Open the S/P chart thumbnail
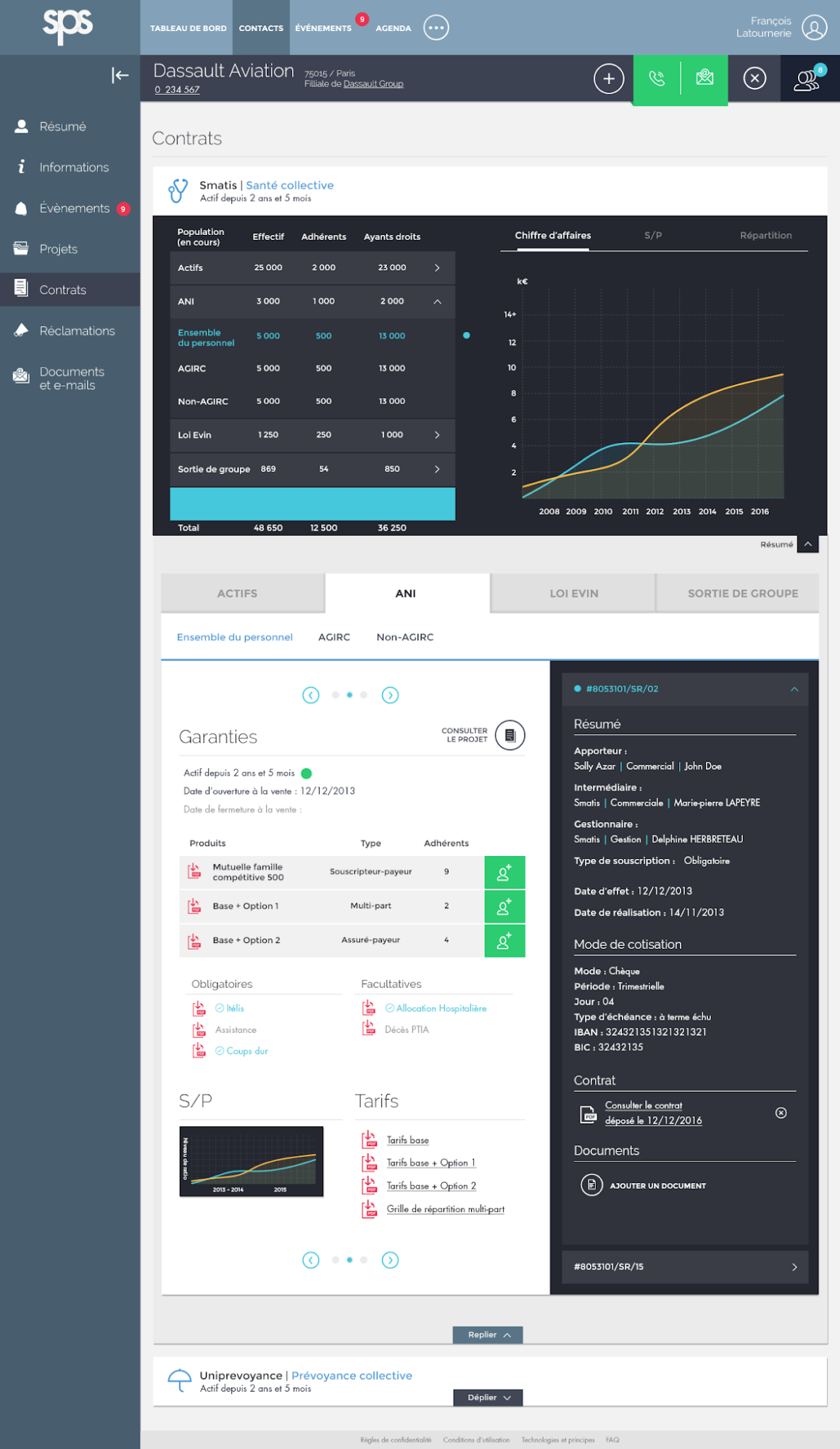 pyautogui.click(x=251, y=1161)
